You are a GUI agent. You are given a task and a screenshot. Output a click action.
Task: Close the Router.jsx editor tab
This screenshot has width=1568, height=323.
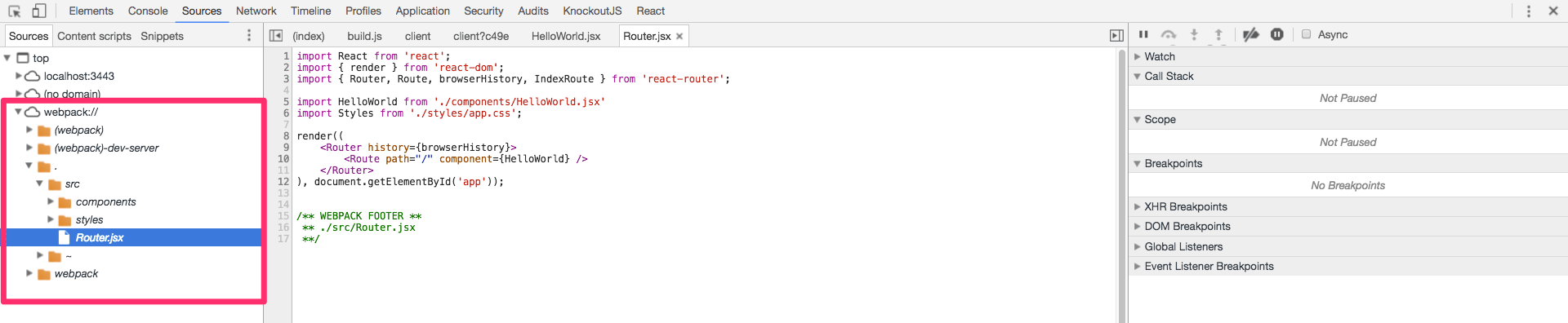679,36
